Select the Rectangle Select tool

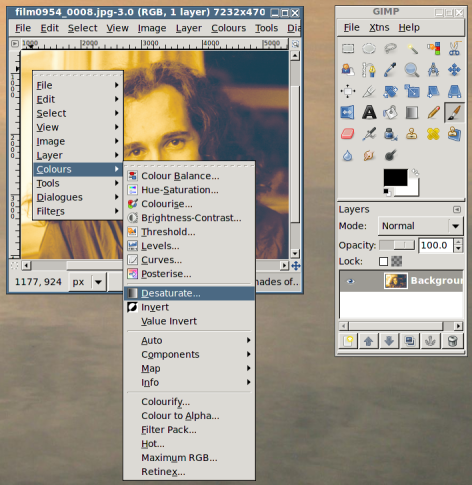348,49
